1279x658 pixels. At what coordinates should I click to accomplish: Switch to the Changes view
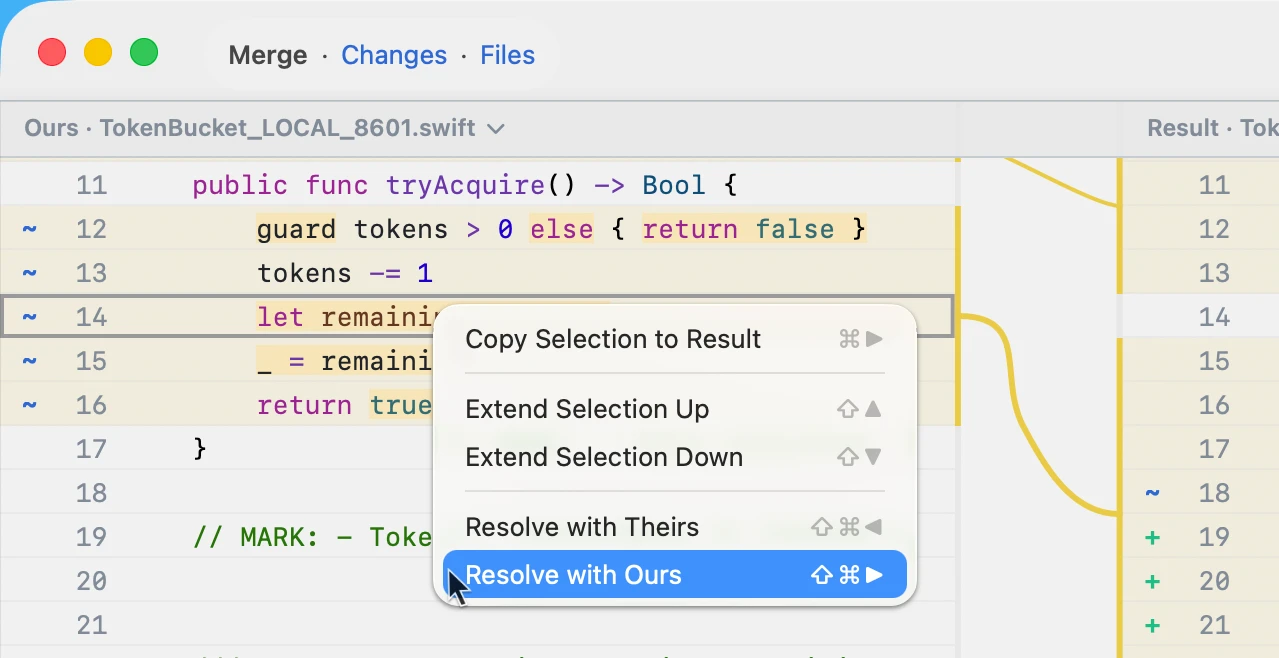coord(393,55)
